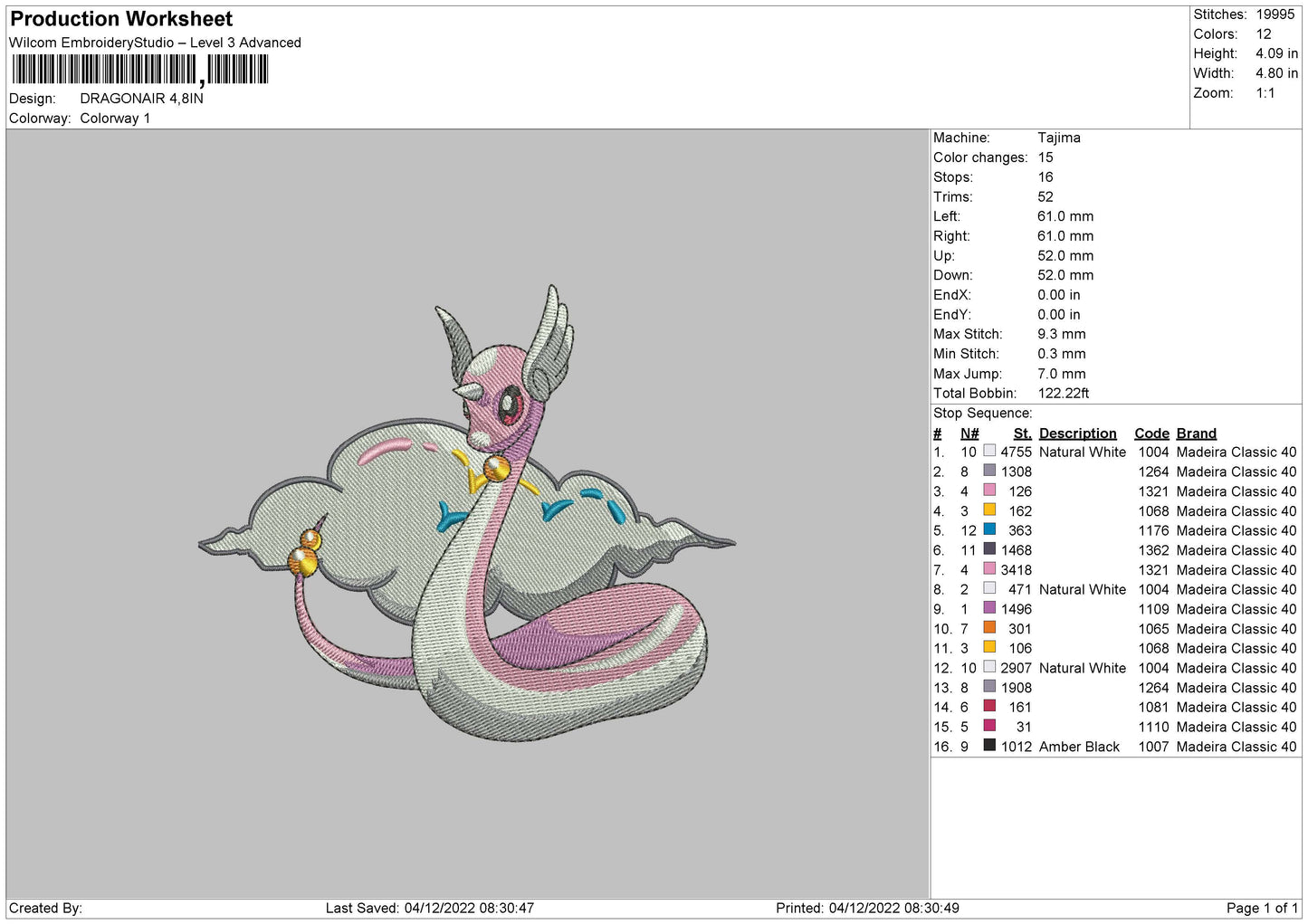Click stitch count 1908 in row 13
Viewport: 1308px width, 924px height.
1016,688
